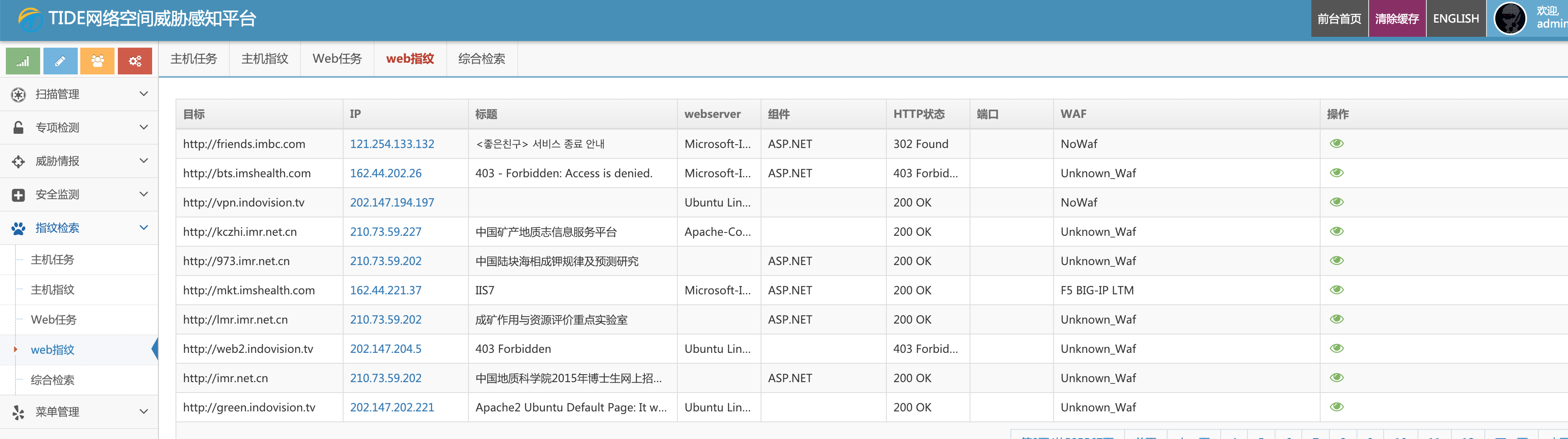1568x439 pixels.
Task: Click the orange users shortcut icon
Action: pyautogui.click(x=97, y=61)
